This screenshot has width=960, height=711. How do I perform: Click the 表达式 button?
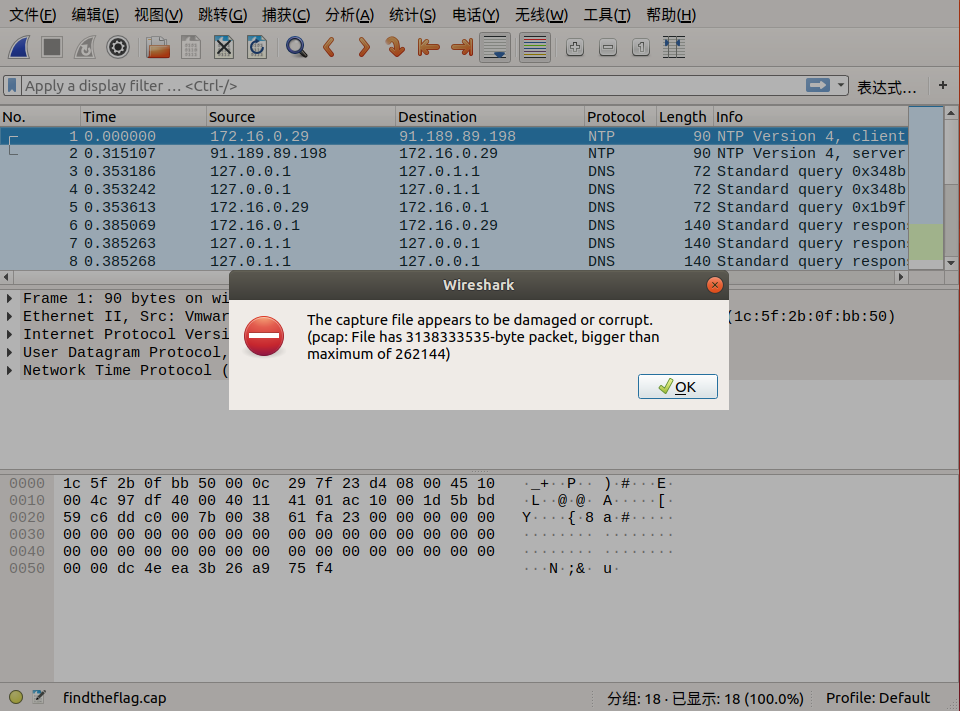click(888, 86)
